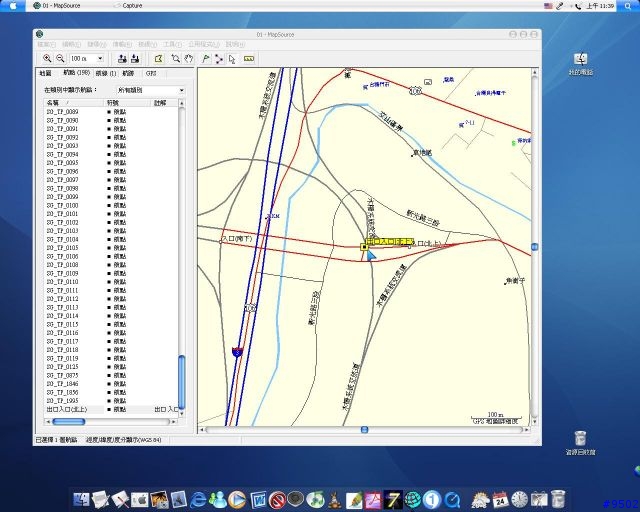
Task: Switch to the 航跡 tab
Action: [x=128, y=73]
